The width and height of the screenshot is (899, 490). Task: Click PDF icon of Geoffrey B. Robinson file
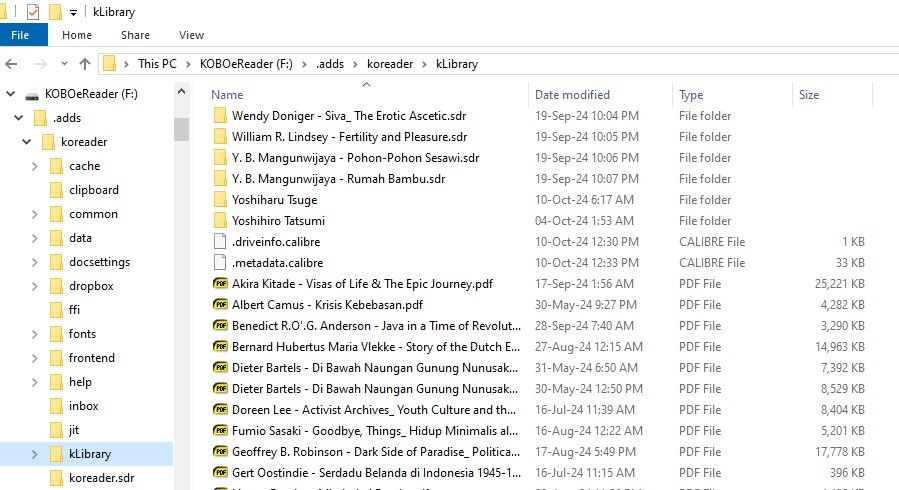tap(220, 452)
